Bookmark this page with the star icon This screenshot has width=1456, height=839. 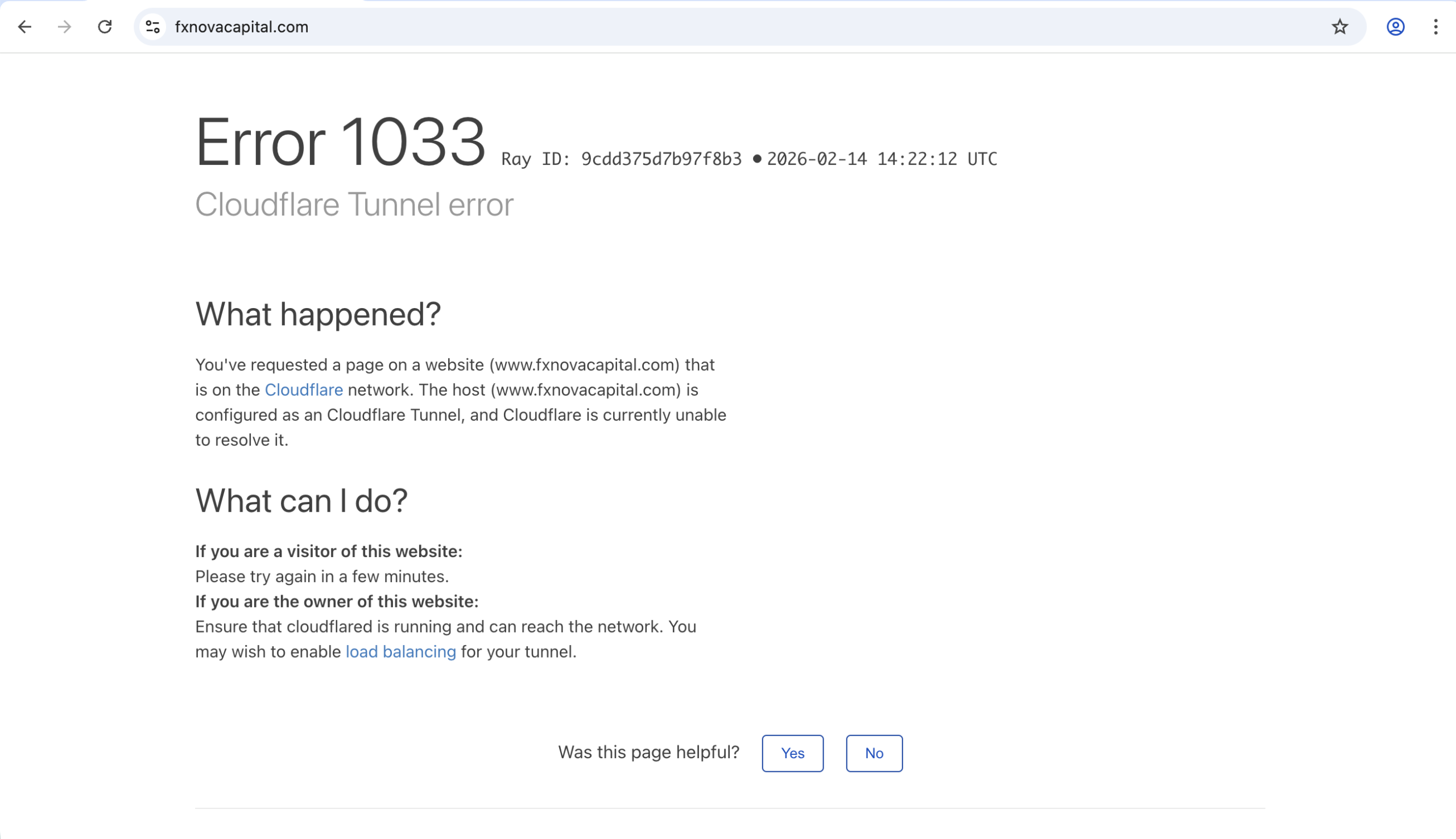[x=1339, y=27]
